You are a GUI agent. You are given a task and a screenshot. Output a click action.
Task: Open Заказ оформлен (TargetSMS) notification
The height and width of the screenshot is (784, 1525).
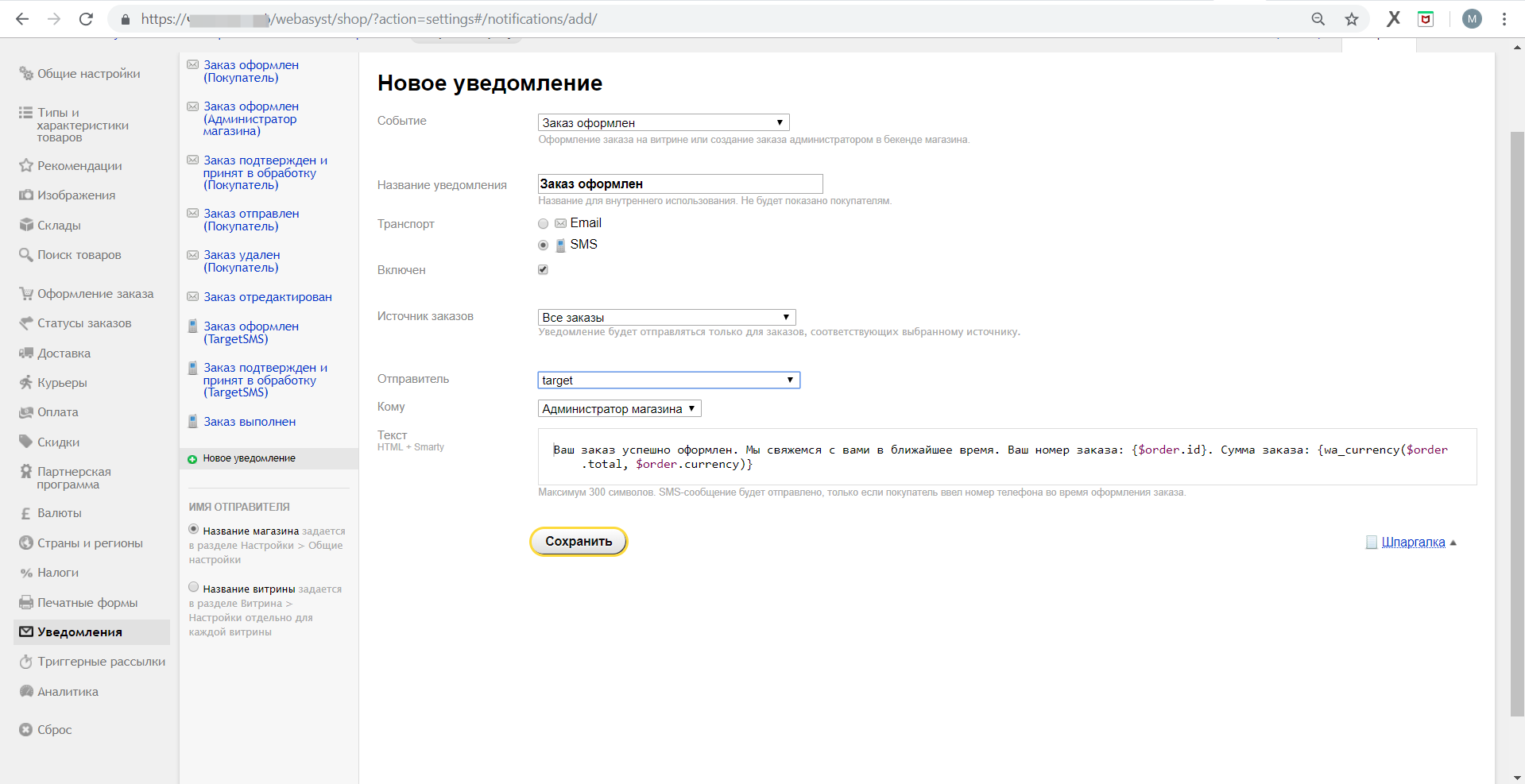click(x=251, y=333)
